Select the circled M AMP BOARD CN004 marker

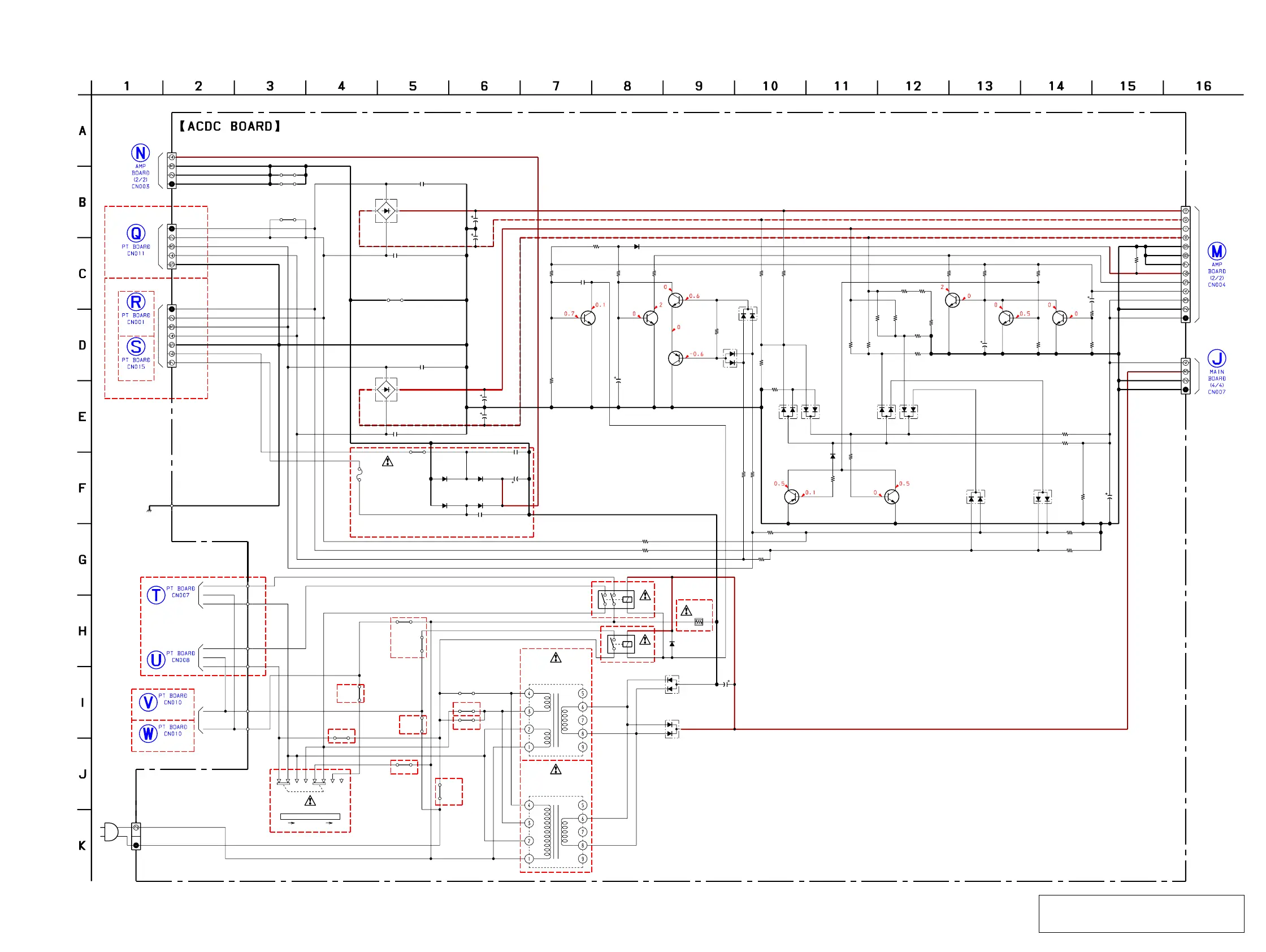[1216, 251]
